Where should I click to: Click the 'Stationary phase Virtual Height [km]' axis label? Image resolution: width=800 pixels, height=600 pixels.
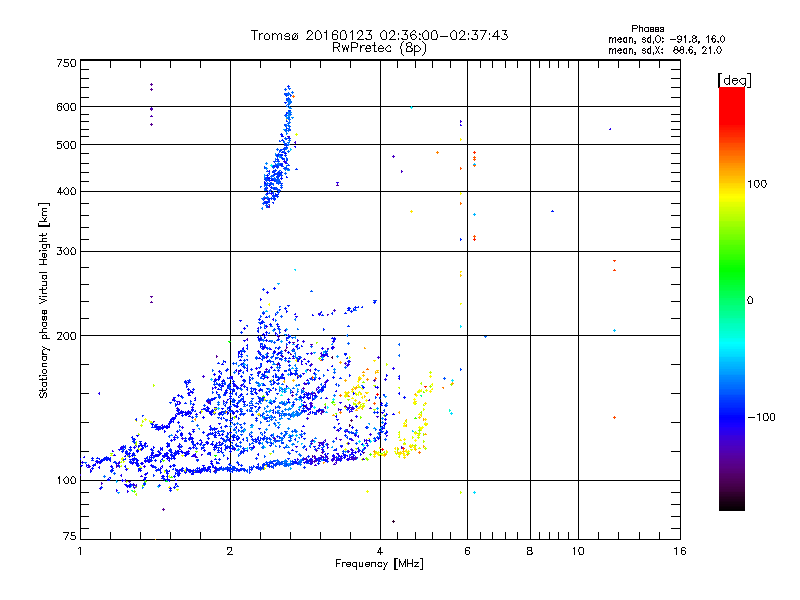point(43,301)
